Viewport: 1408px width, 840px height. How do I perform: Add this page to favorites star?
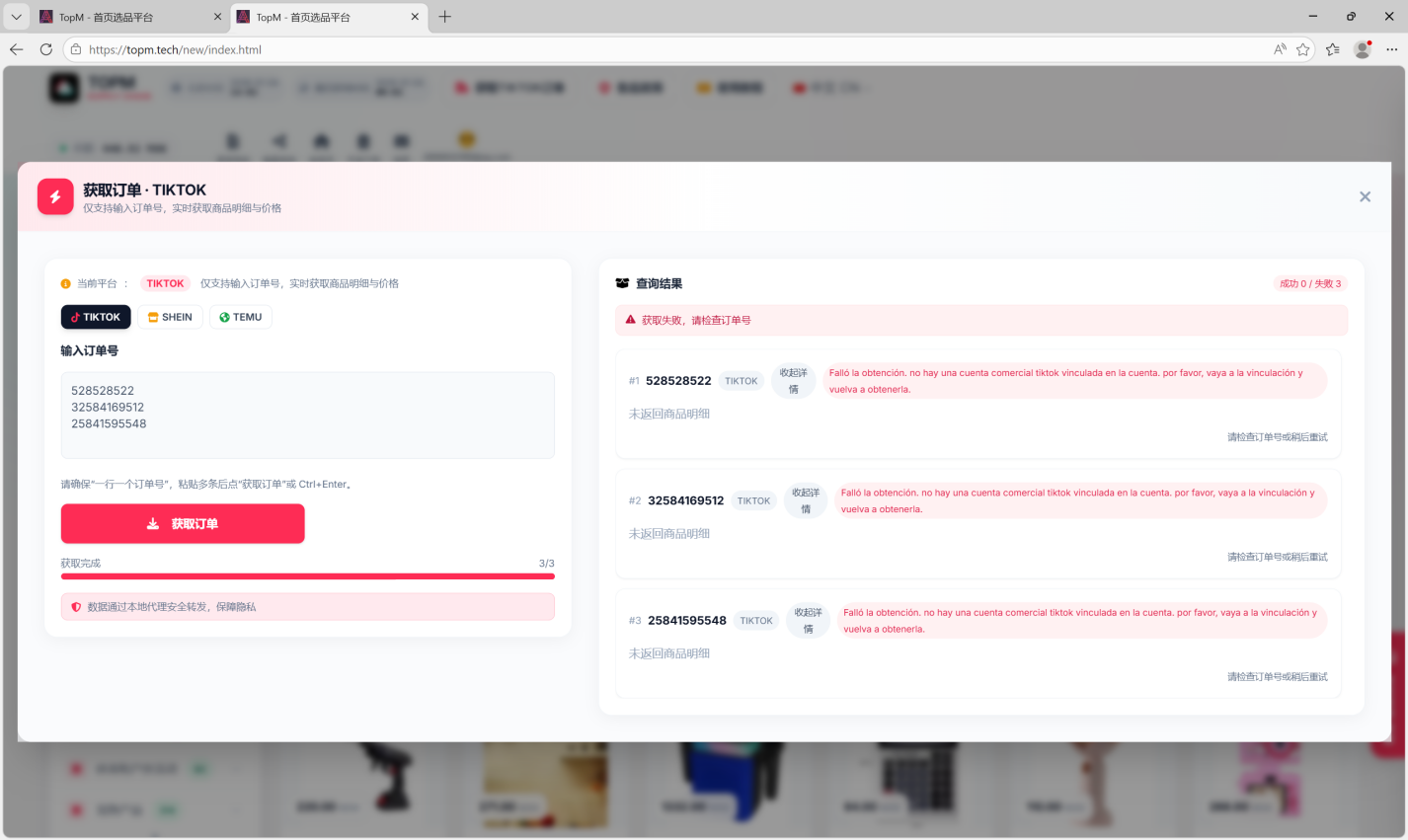coord(1303,49)
